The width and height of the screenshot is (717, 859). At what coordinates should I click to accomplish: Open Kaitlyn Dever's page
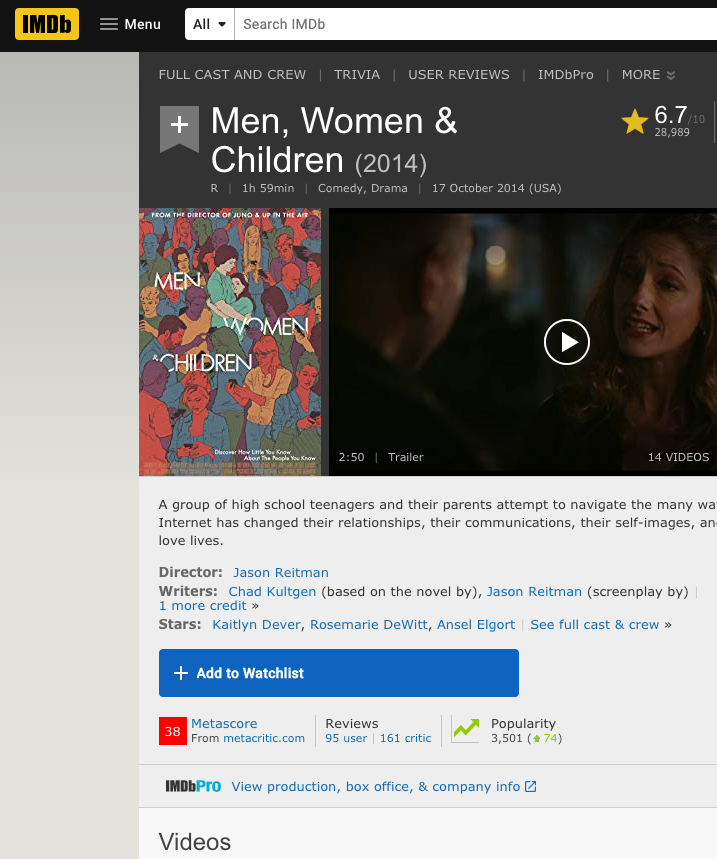pos(256,625)
